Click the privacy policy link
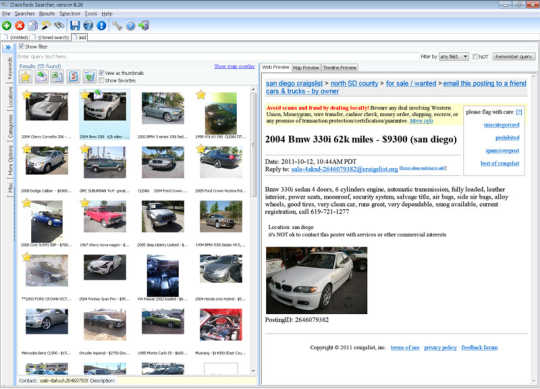Image resolution: width=540 pixels, height=389 pixels. (440, 348)
